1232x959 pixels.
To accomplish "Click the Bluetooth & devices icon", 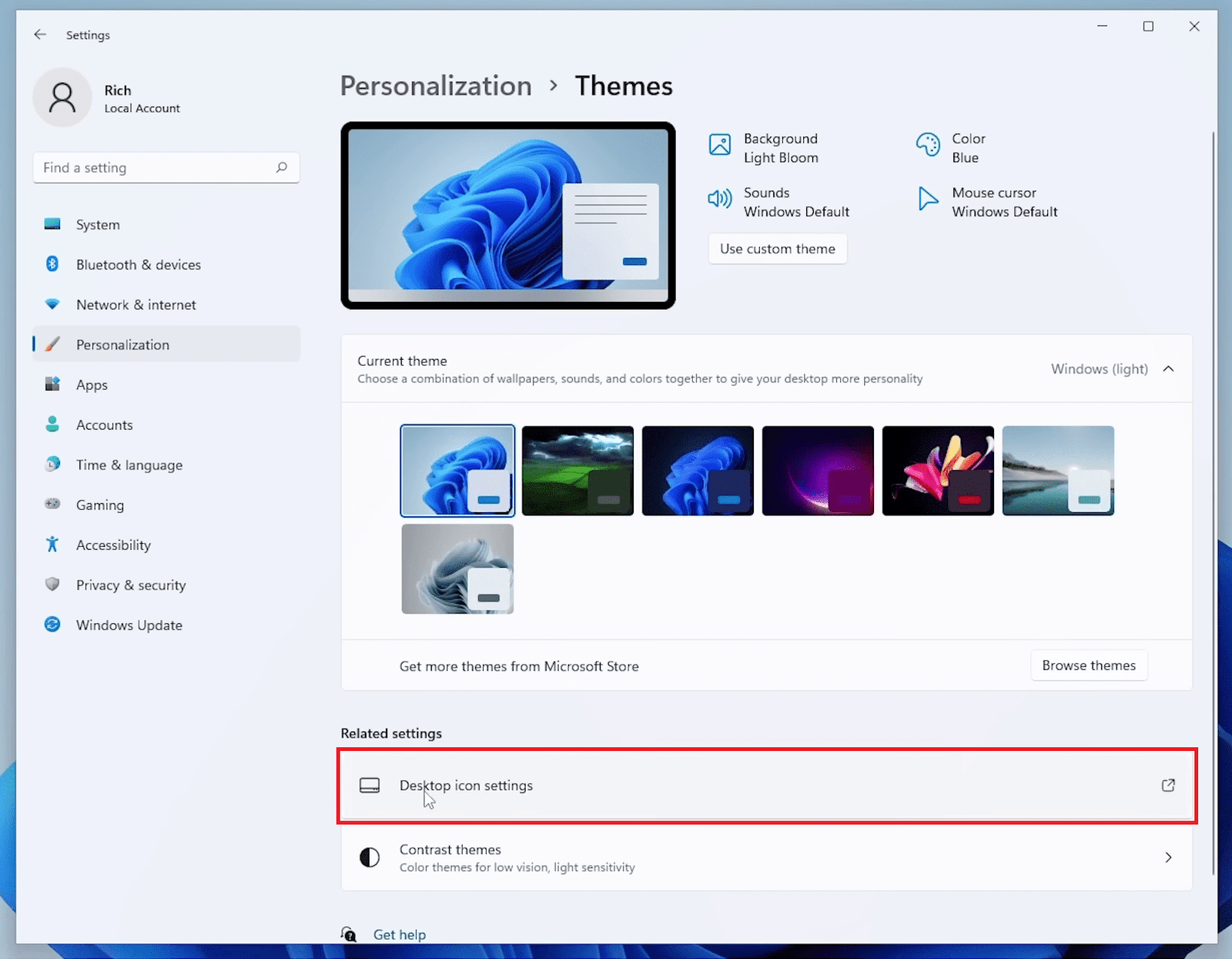I will 52,264.
